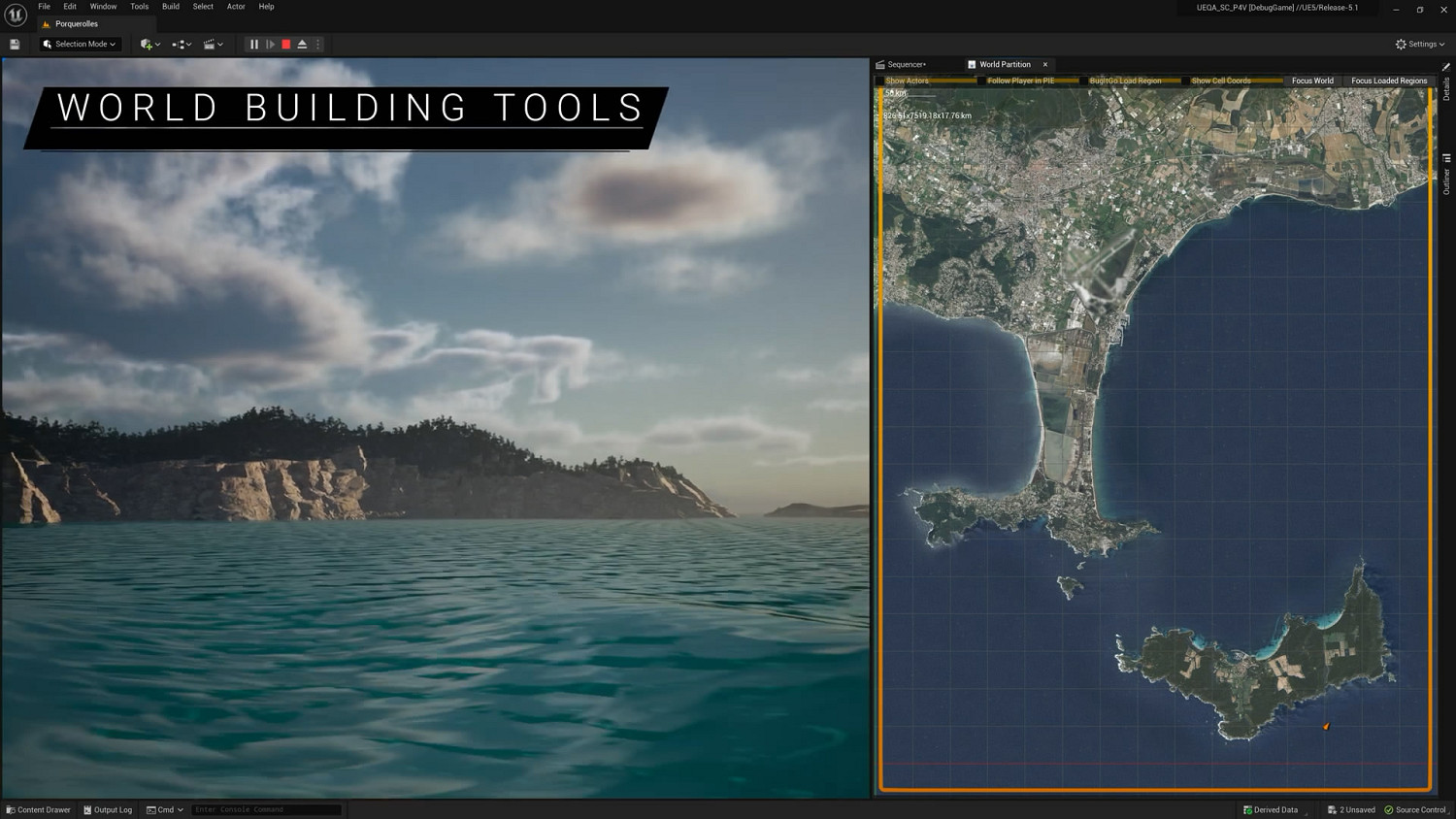Expand the Selection Mode dropdown
Screen dimensions: 1456x819
(80, 45)
